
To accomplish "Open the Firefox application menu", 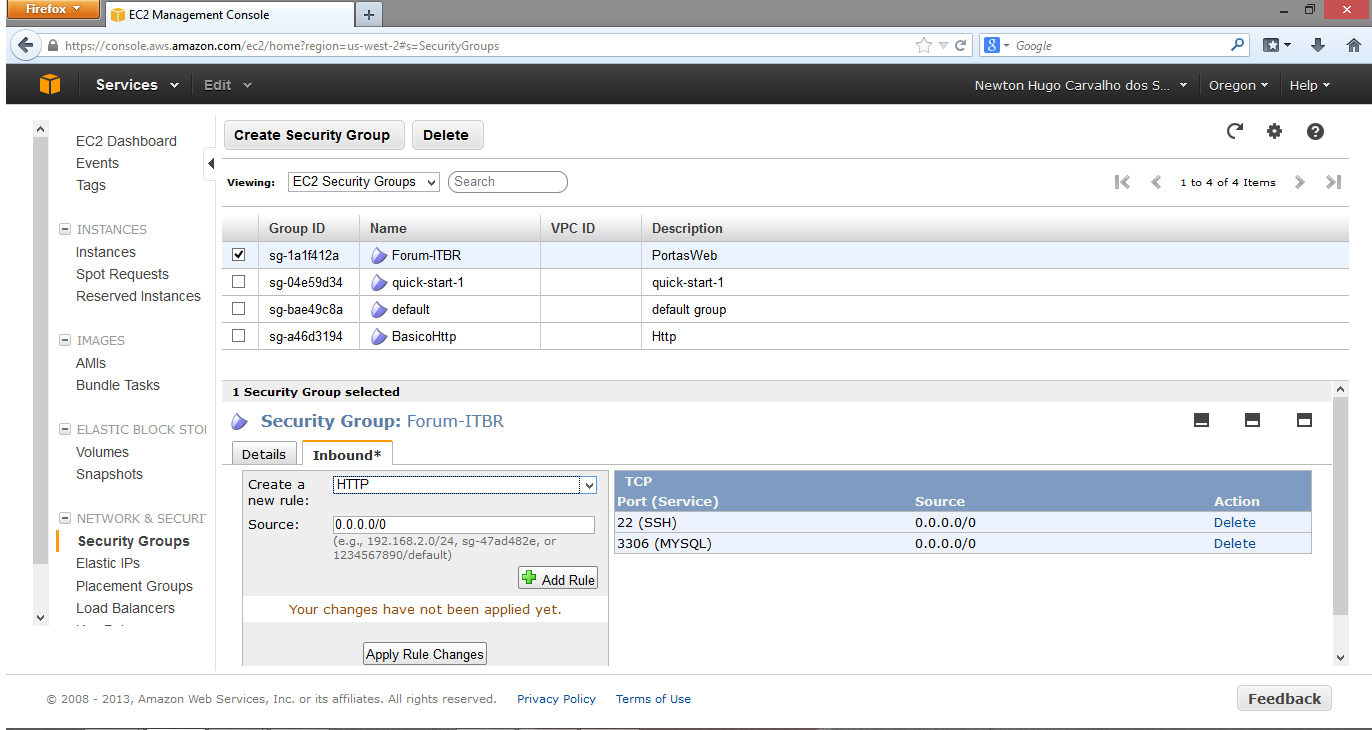I will [53, 10].
